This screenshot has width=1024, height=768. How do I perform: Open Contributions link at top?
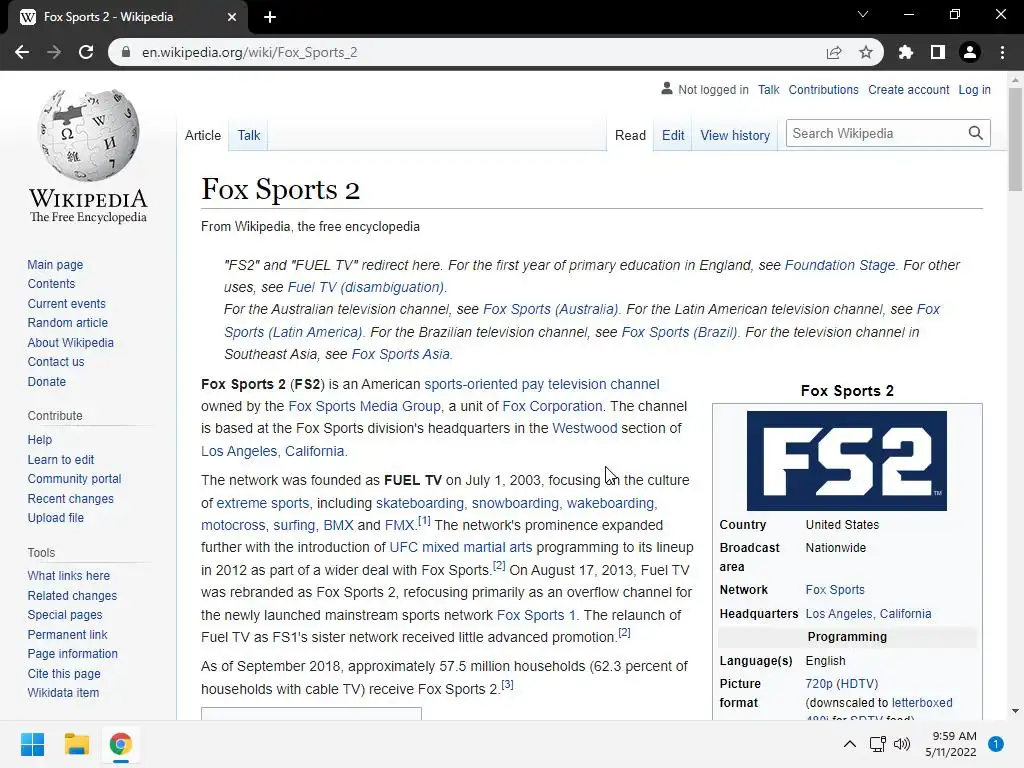click(x=823, y=89)
